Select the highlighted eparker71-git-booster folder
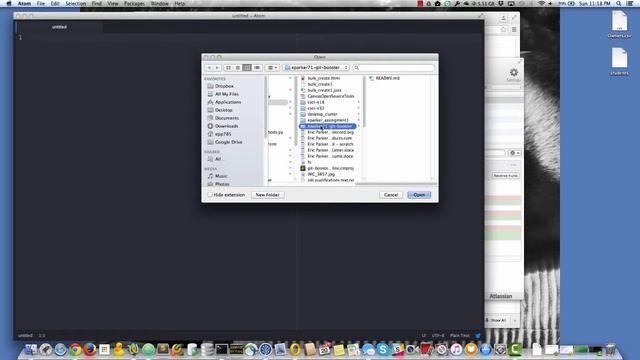This screenshot has width=640, height=360. tap(328, 126)
